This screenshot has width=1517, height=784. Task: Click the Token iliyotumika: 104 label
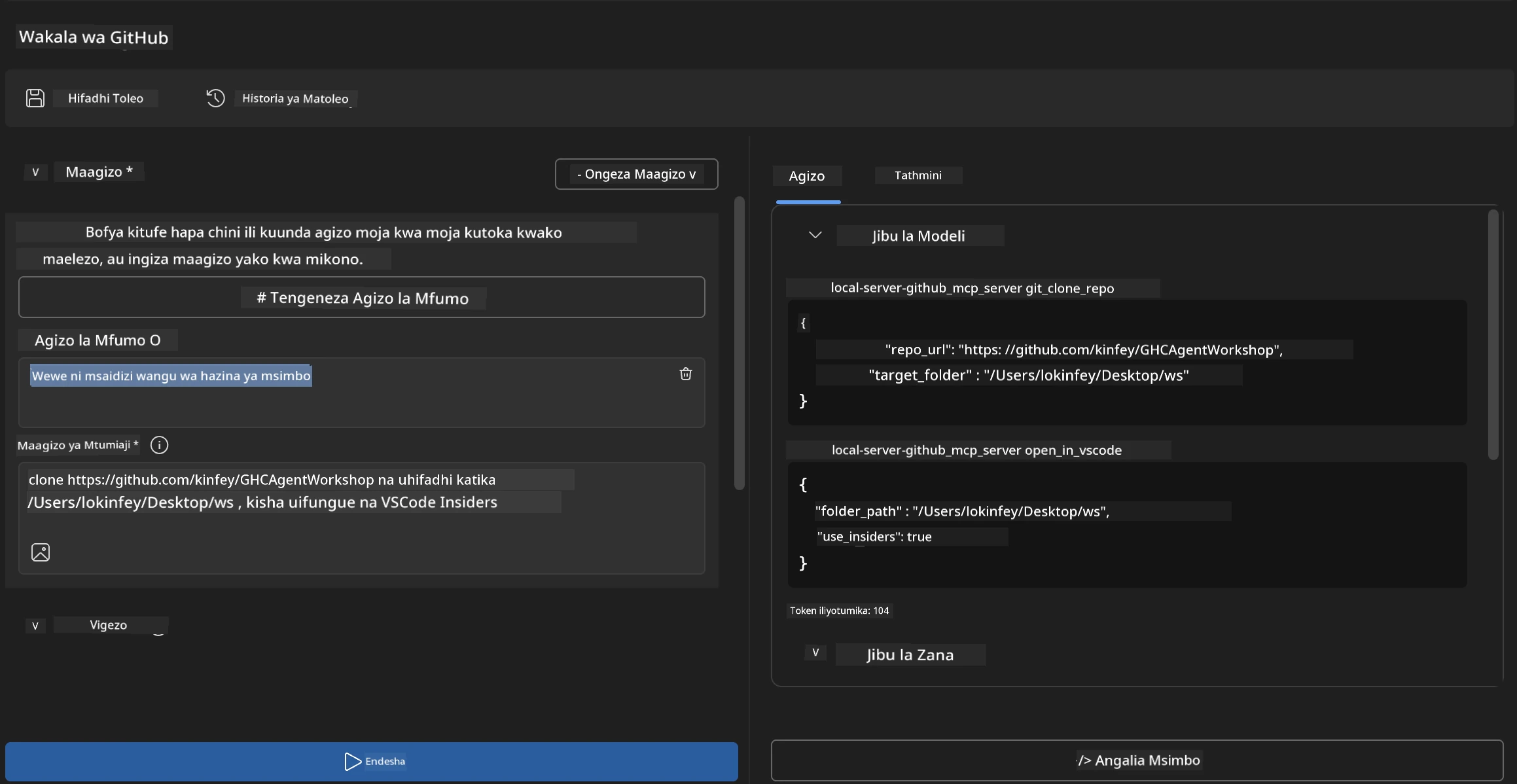click(x=840, y=611)
